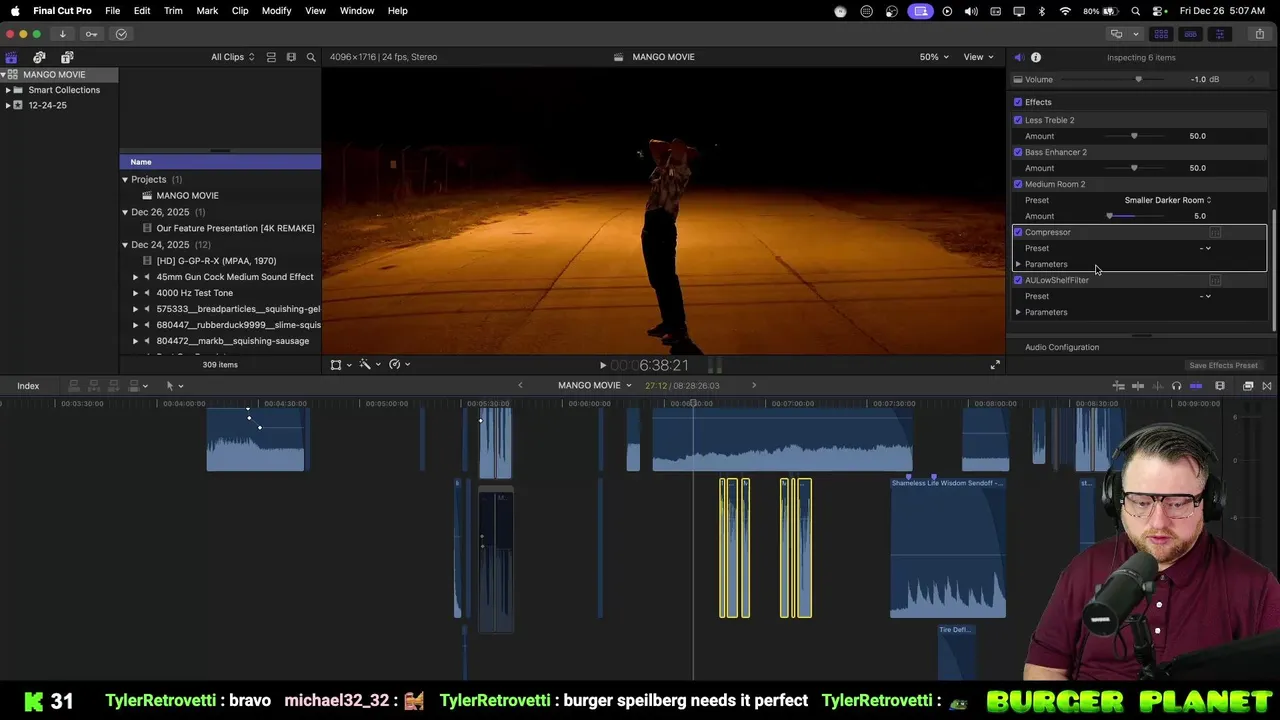Expand the Smart Collections folder
1280x720 pixels.
point(8,90)
